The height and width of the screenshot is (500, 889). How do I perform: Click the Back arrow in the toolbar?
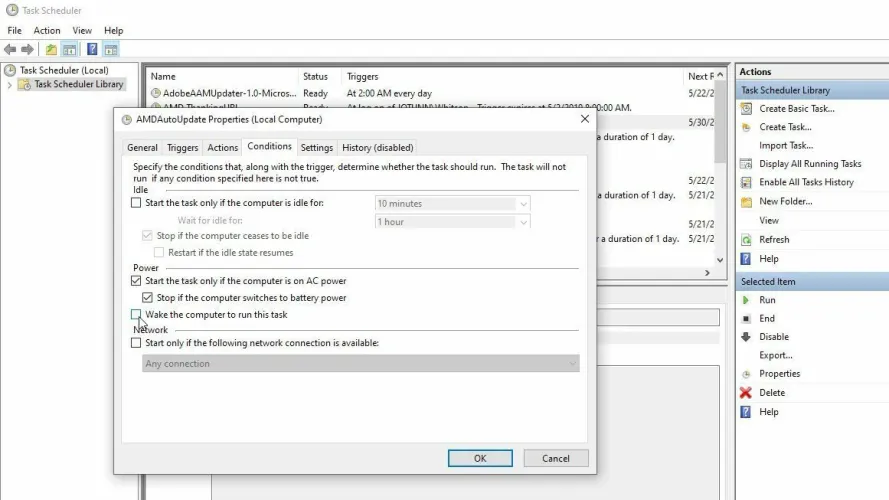tap(10, 49)
